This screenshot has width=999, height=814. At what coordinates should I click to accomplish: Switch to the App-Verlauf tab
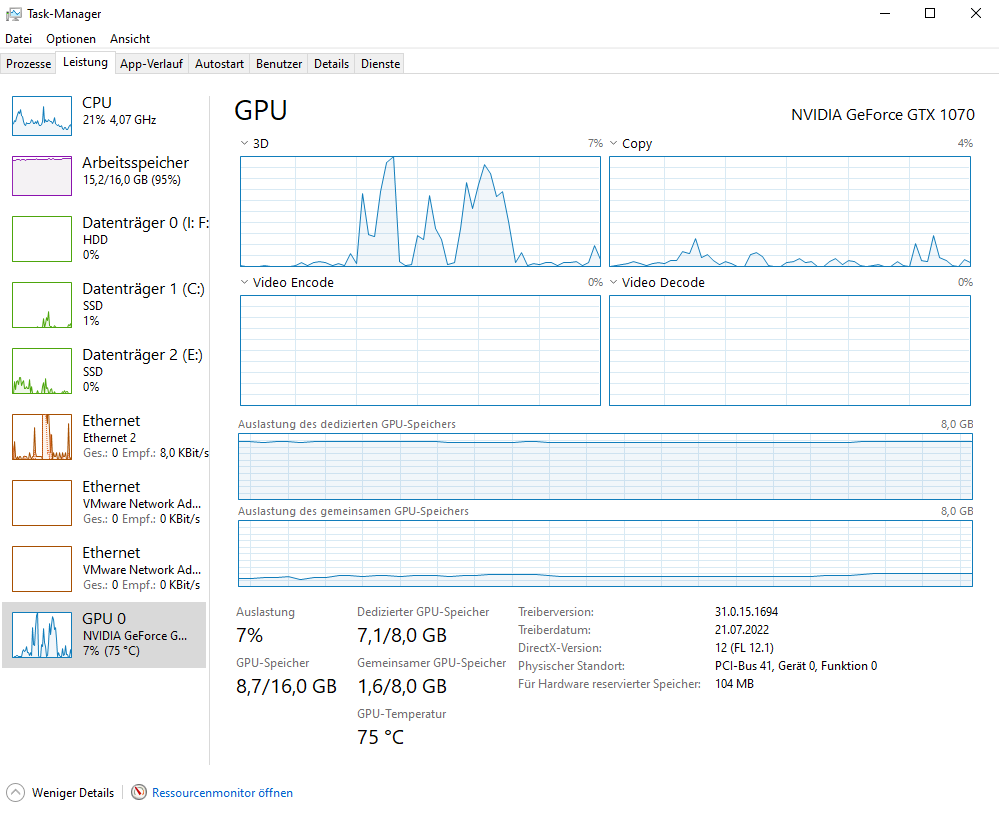pos(152,64)
